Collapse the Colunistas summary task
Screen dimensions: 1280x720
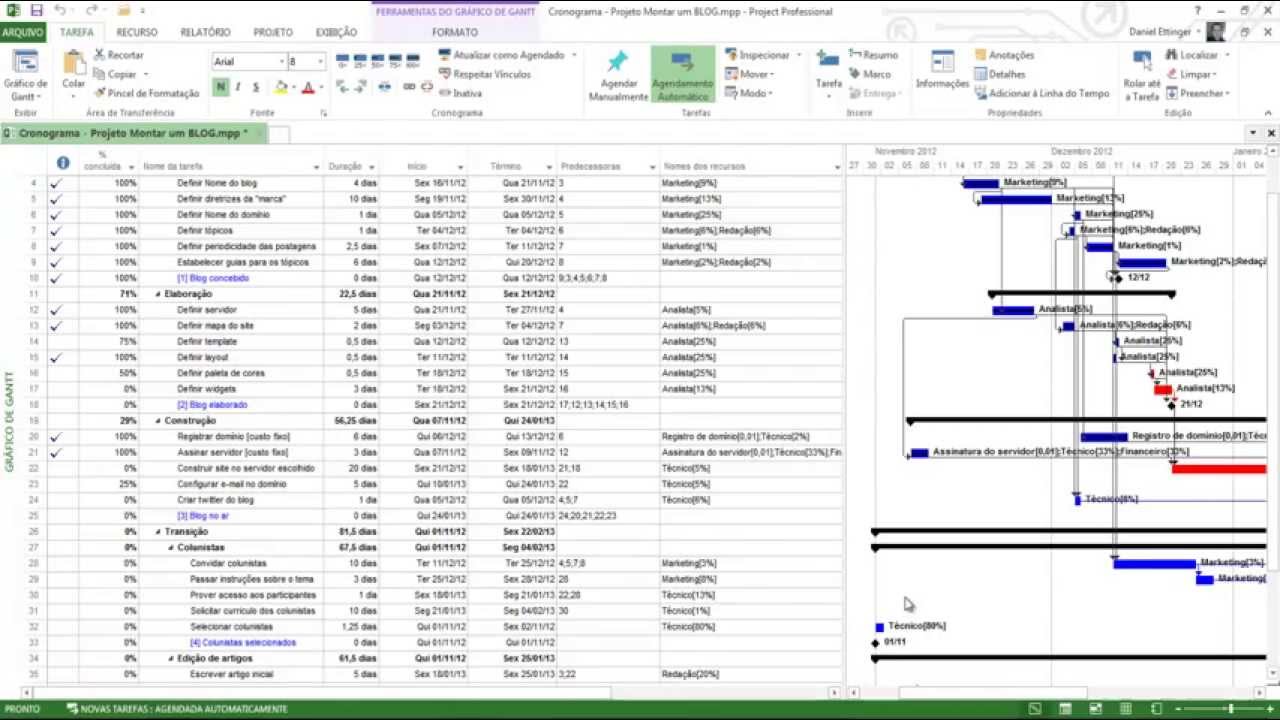click(x=171, y=548)
